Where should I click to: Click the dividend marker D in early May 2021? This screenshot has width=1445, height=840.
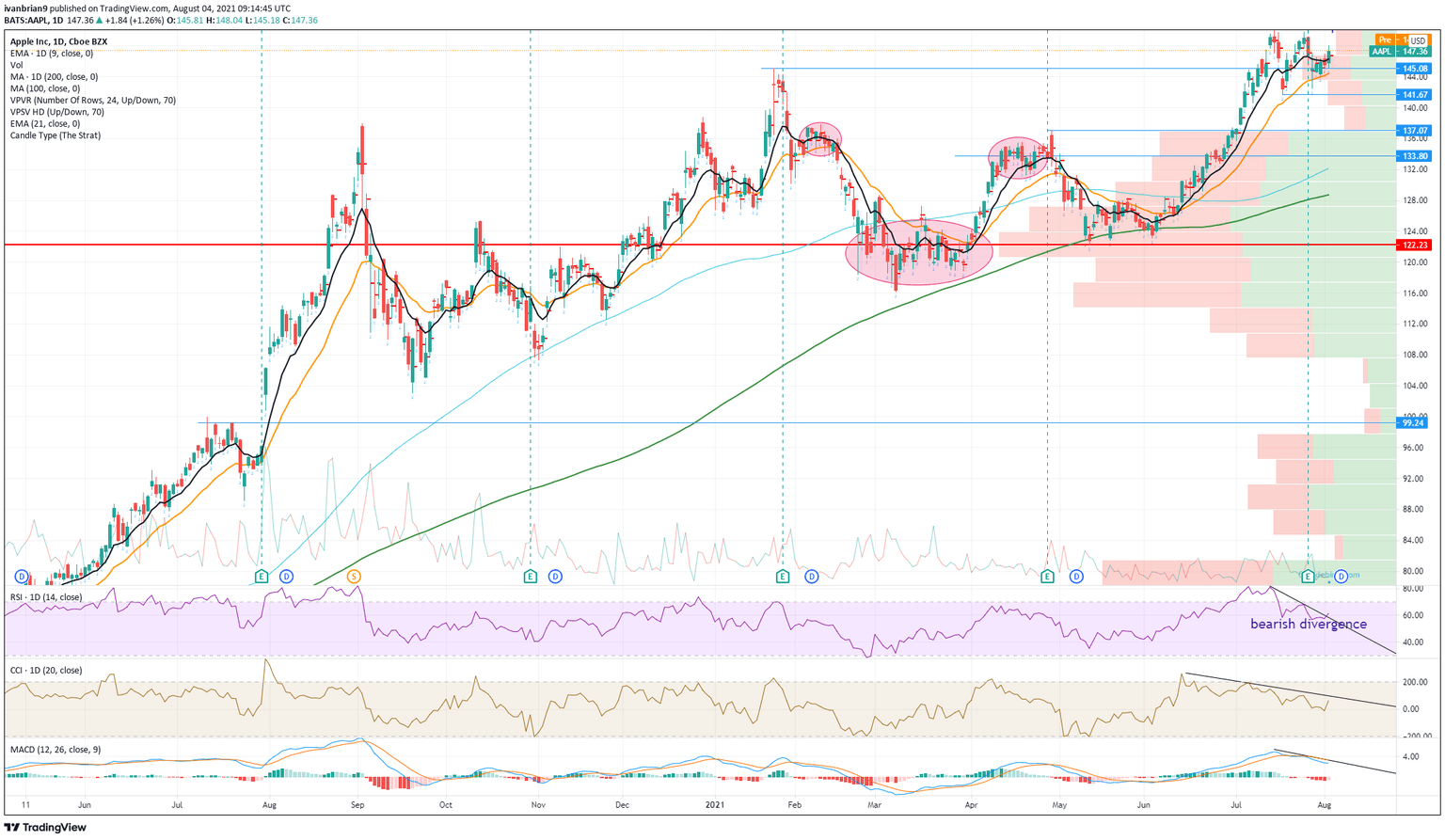click(1076, 576)
